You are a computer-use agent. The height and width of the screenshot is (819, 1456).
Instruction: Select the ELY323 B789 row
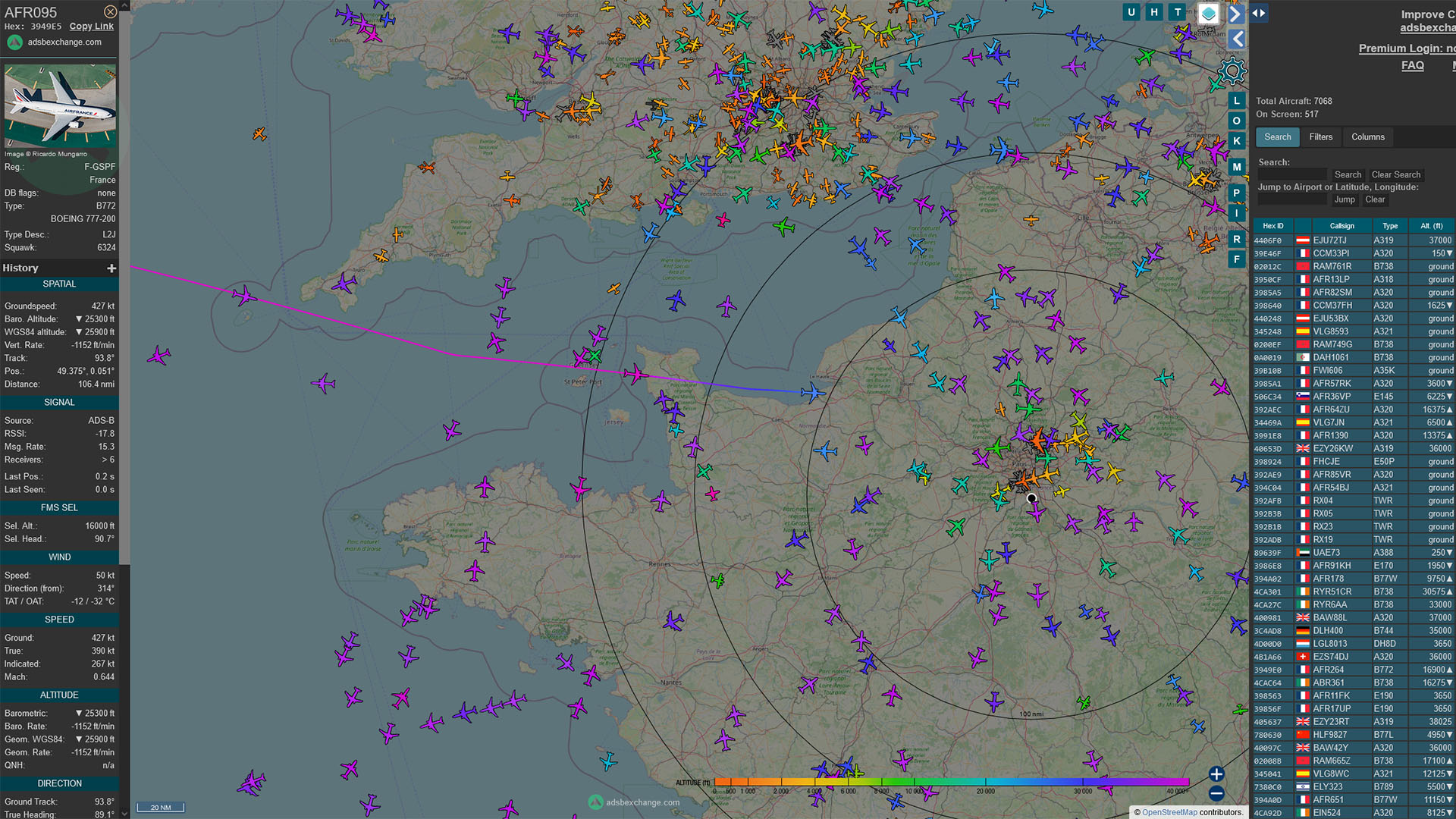tap(1354, 787)
